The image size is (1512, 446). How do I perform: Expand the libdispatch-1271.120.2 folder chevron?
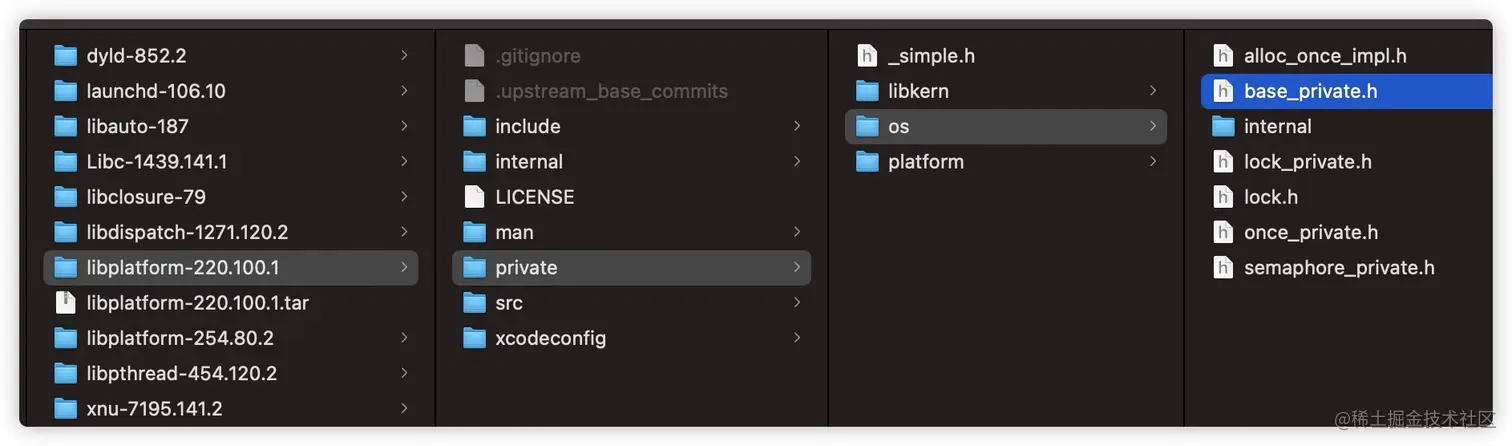[404, 232]
